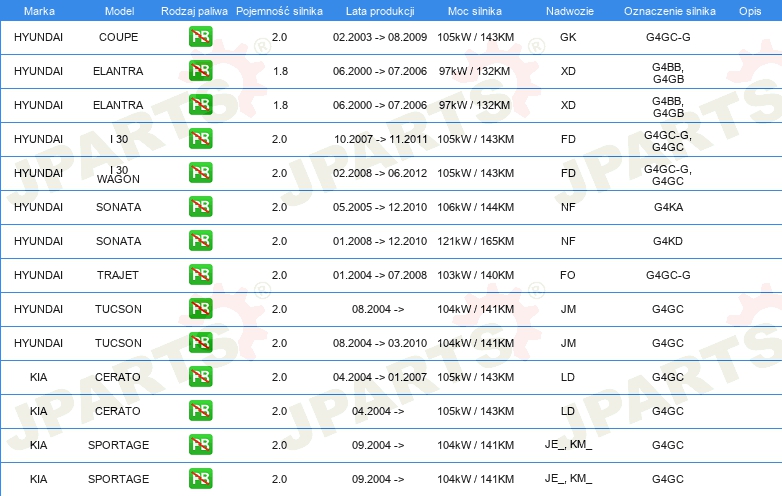Click fuel icon for I 30 made 10.2007–11.2011
The image size is (782, 496).
(200, 139)
